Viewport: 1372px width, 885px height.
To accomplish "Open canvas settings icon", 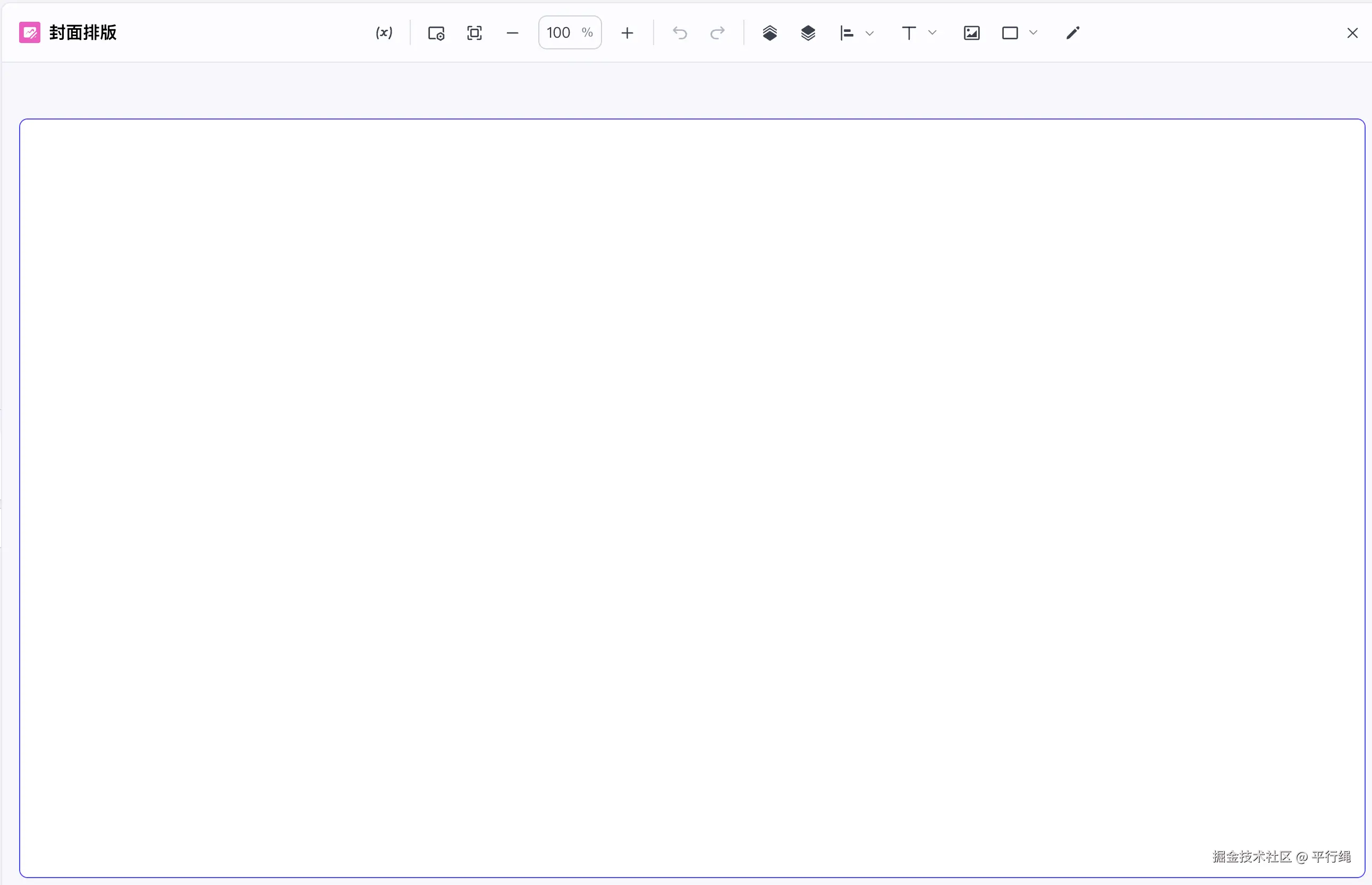I will (436, 33).
